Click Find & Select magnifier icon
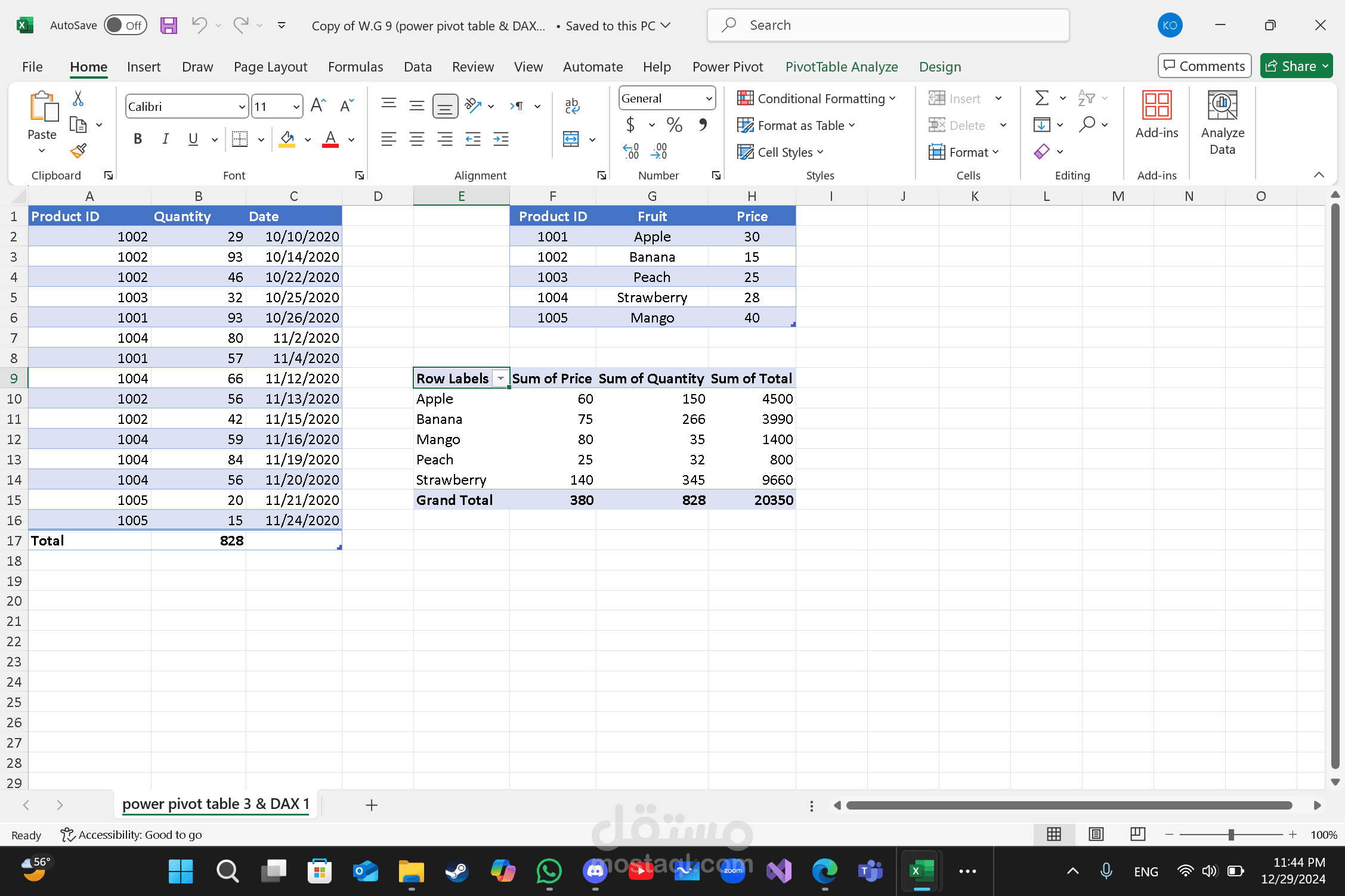Image resolution: width=1345 pixels, height=896 pixels. [1087, 124]
